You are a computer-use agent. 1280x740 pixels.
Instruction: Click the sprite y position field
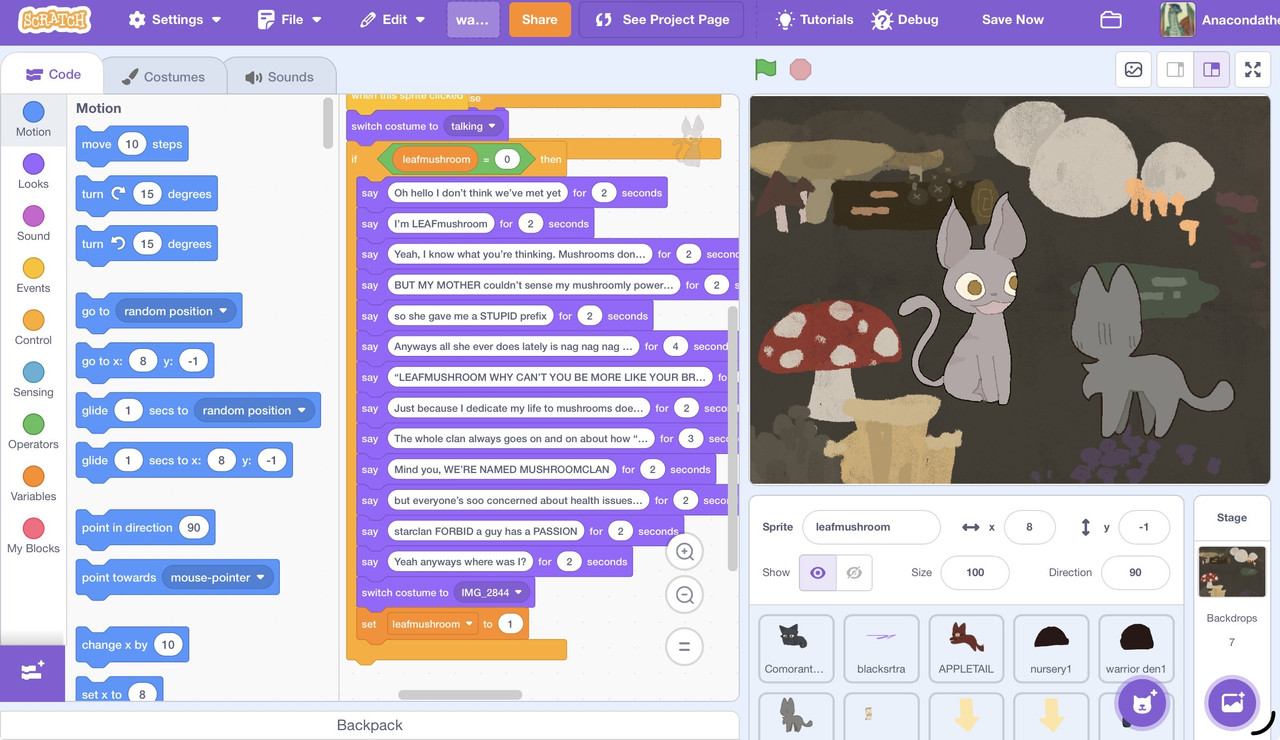click(1143, 527)
